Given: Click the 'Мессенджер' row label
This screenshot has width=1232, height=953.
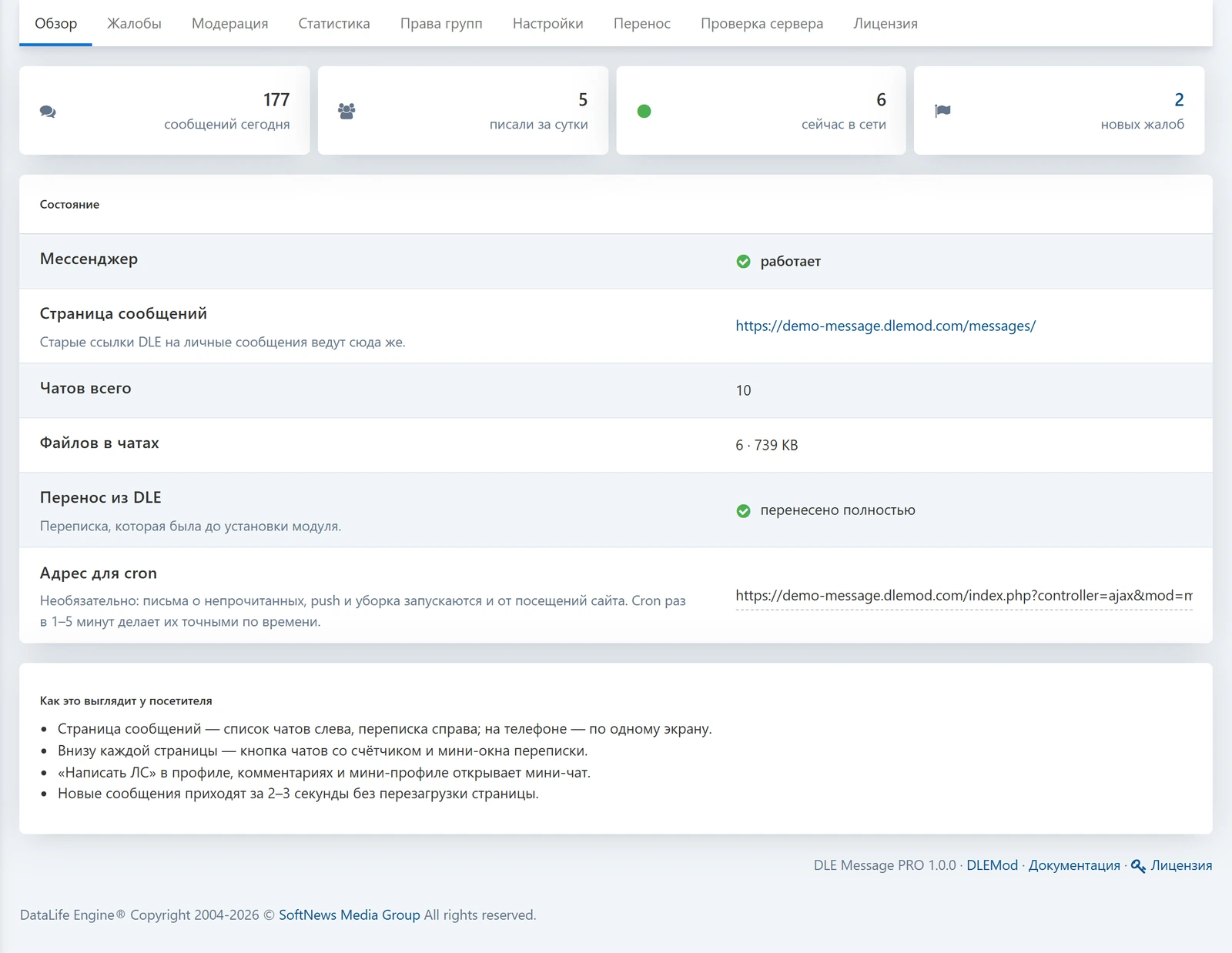Looking at the screenshot, I should [89, 259].
